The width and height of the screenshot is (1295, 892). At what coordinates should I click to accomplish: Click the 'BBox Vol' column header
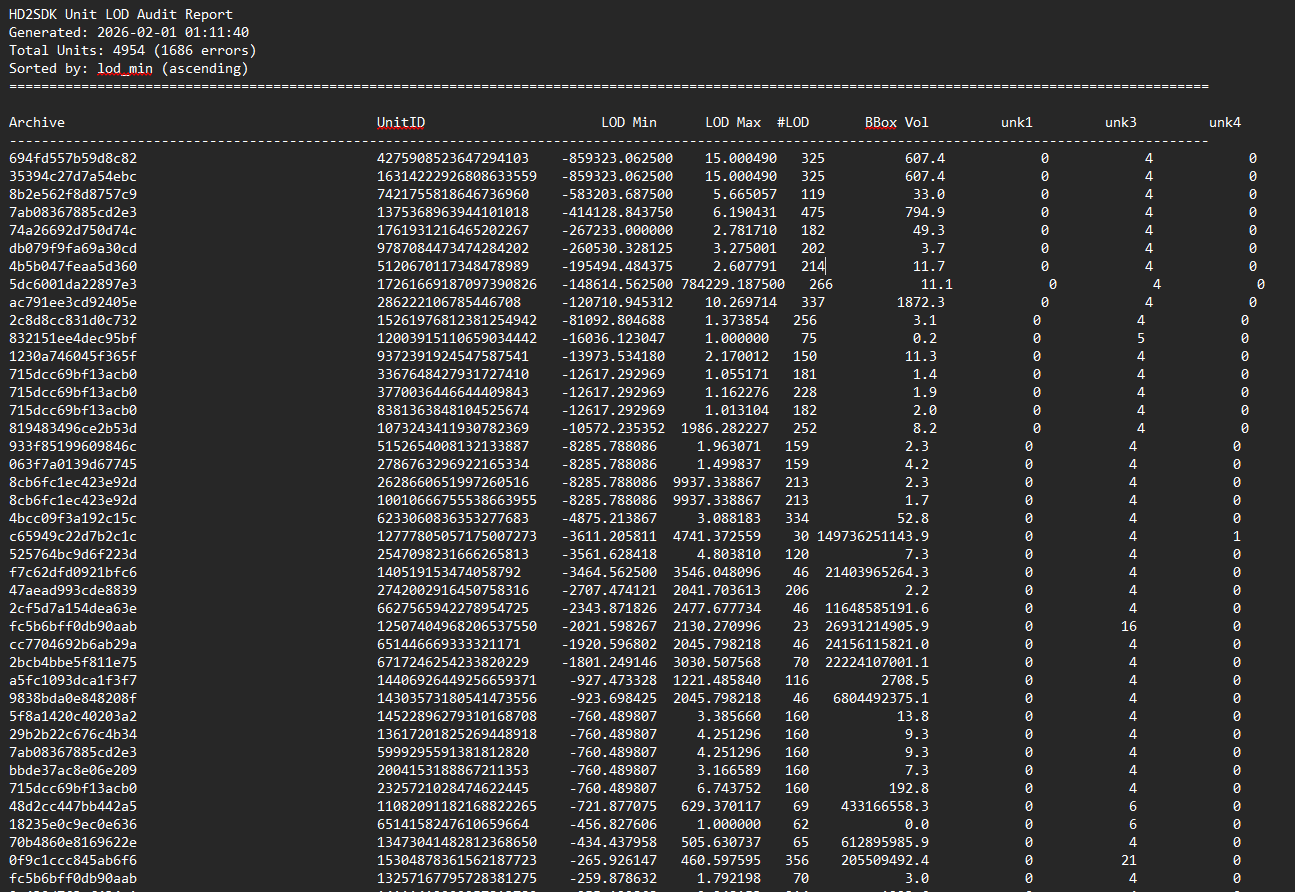(x=897, y=123)
